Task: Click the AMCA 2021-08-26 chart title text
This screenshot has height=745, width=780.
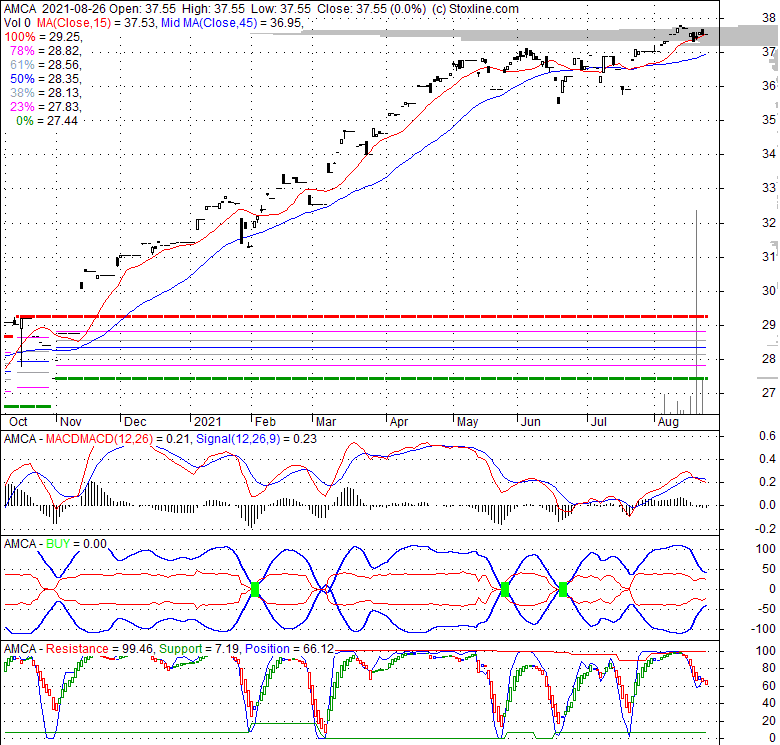Action: (x=55, y=8)
